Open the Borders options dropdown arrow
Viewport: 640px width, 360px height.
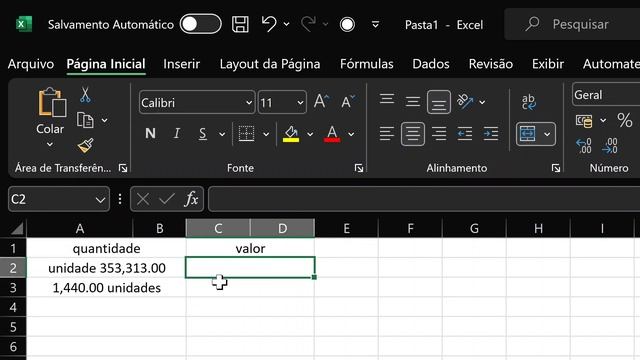click(x=266, y=134)
